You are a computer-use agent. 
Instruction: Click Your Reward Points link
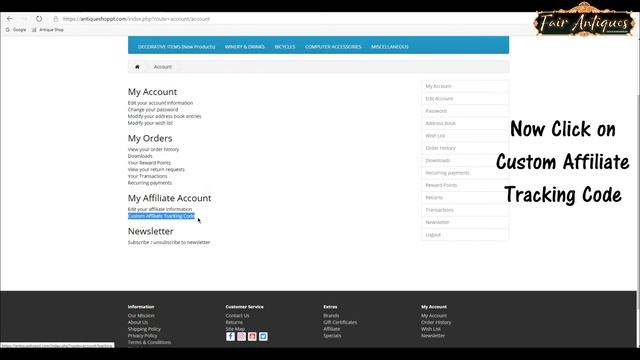tap(149, 163)
